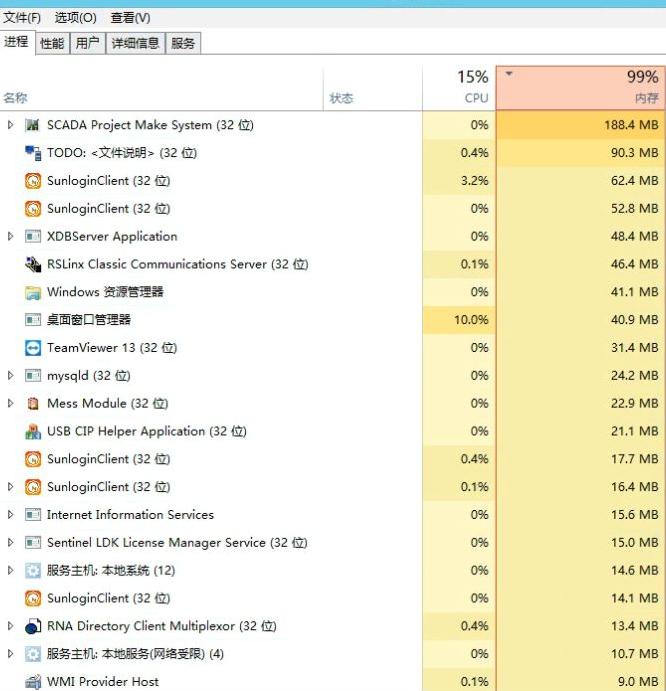The height and width of the screenshot is (691, 666).
Task: Expand the Mess Module process group
Action: tap(11, 403)
